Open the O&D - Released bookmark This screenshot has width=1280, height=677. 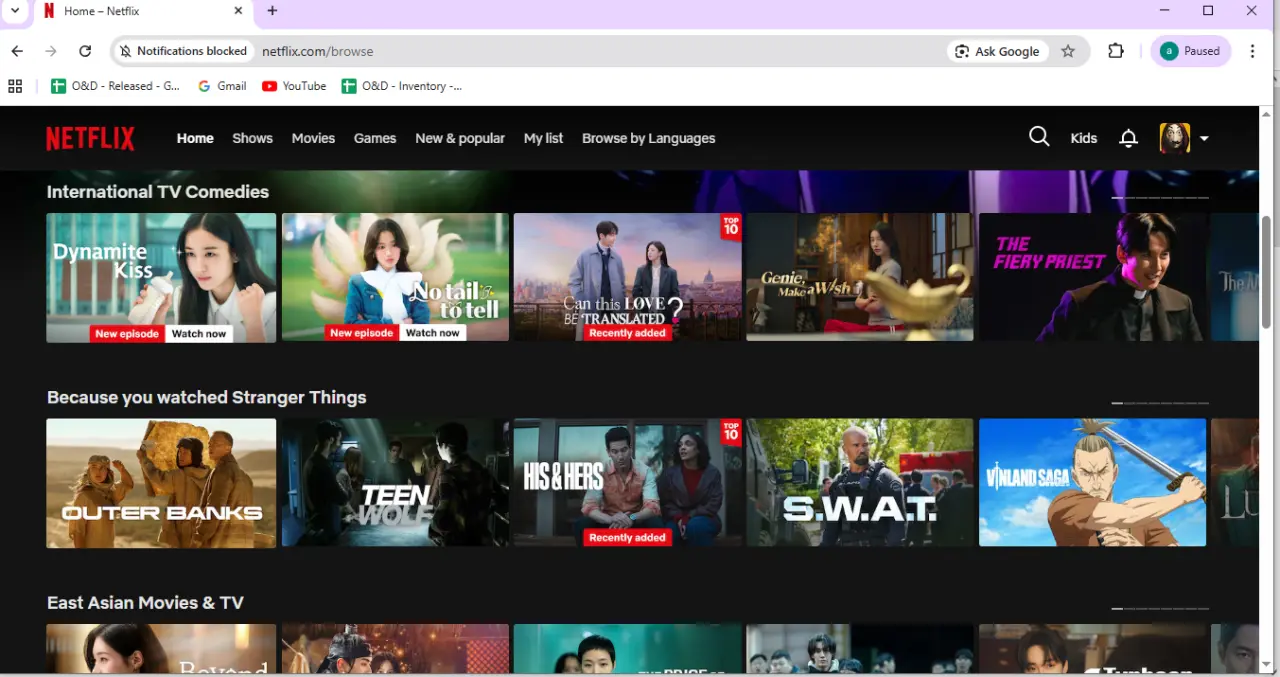point(115,86)
